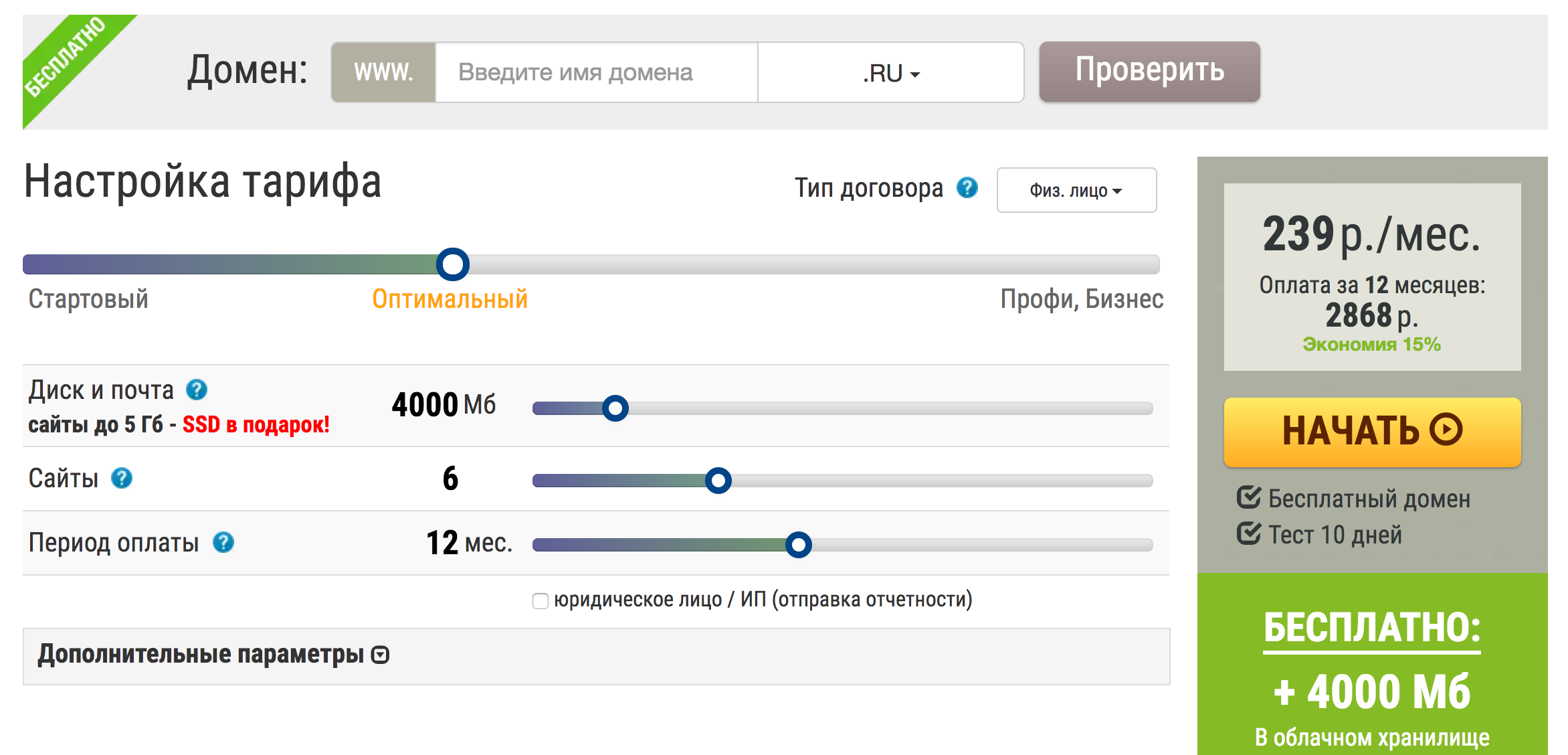Select the Стартовый tariff label

(x=88, y=299)
